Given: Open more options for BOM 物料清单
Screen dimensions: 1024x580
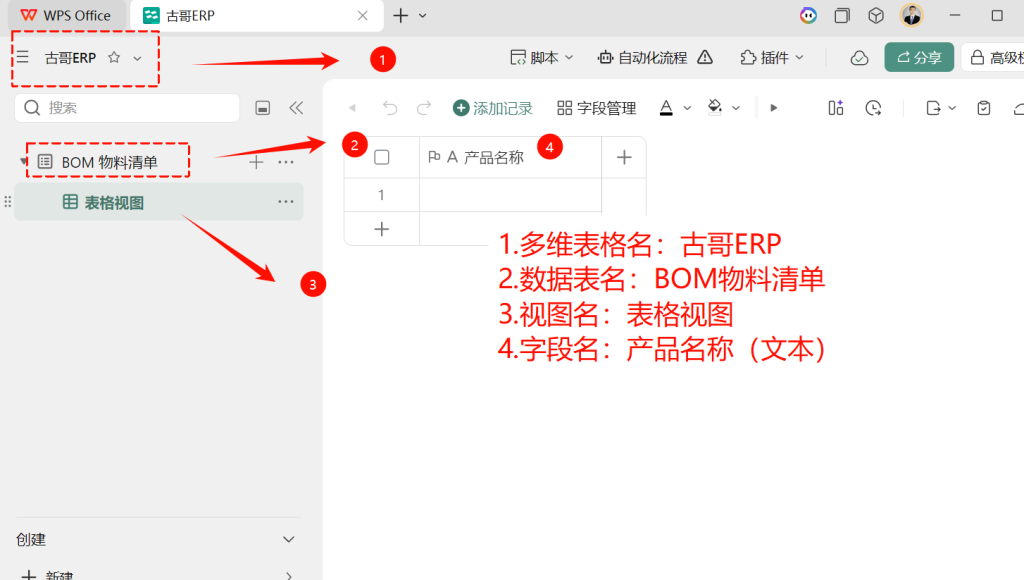Looking at the screenshot, I should pos(285,162).
